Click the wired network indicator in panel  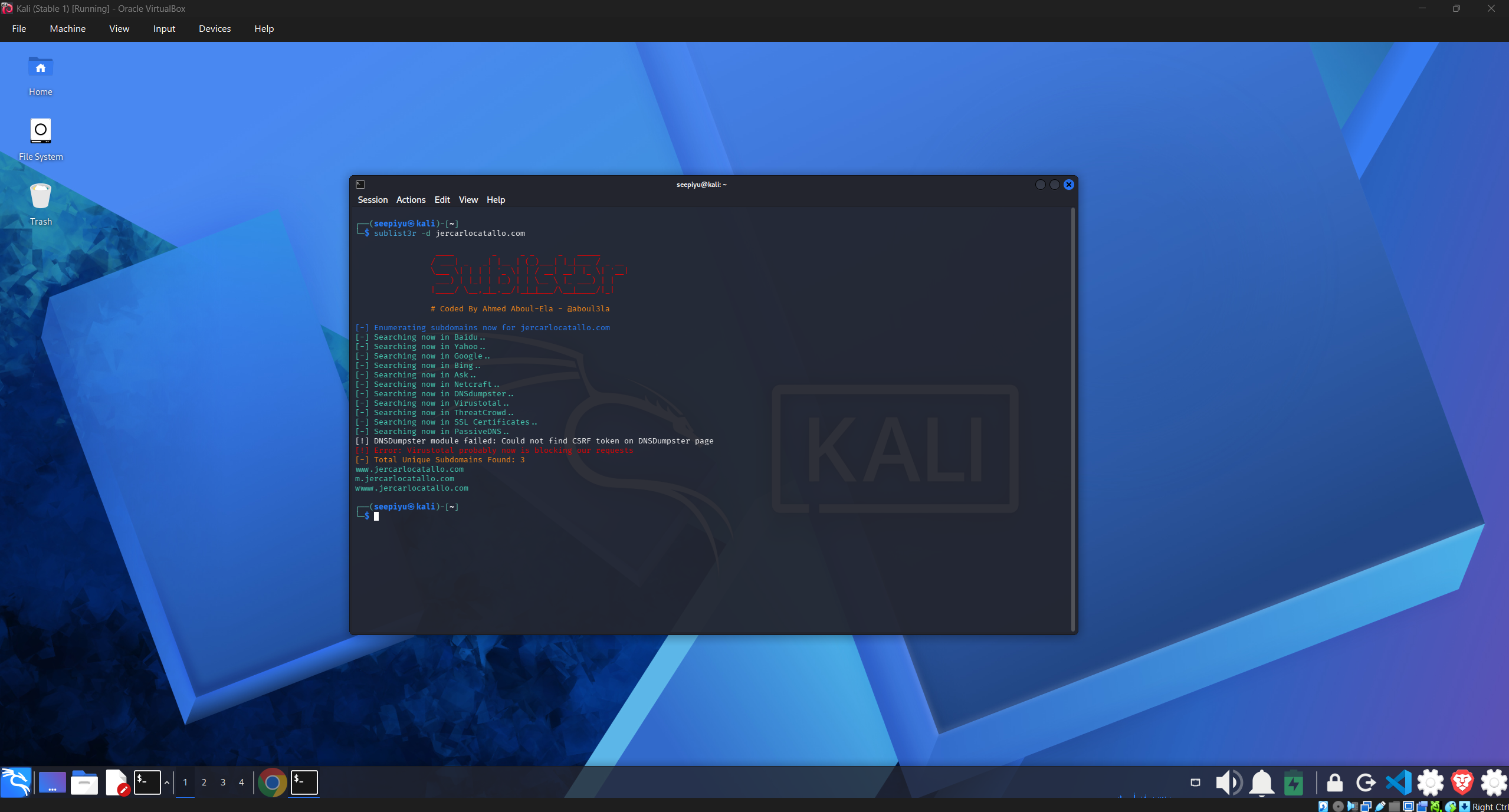click(x=1195, y=783)
